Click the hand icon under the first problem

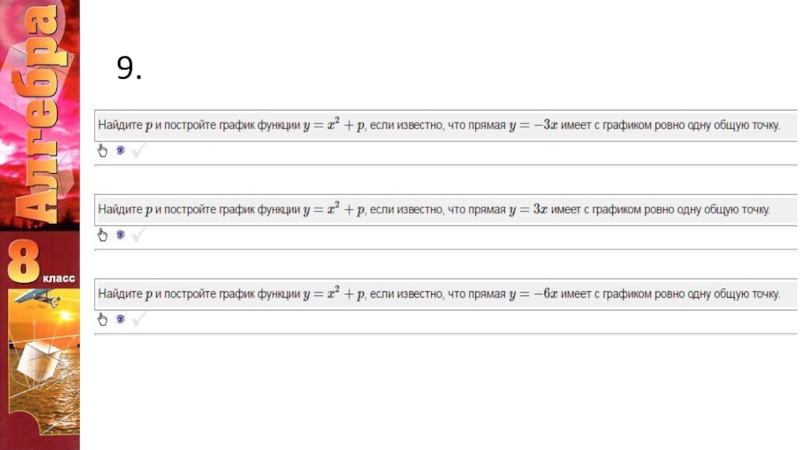point(101,150)
